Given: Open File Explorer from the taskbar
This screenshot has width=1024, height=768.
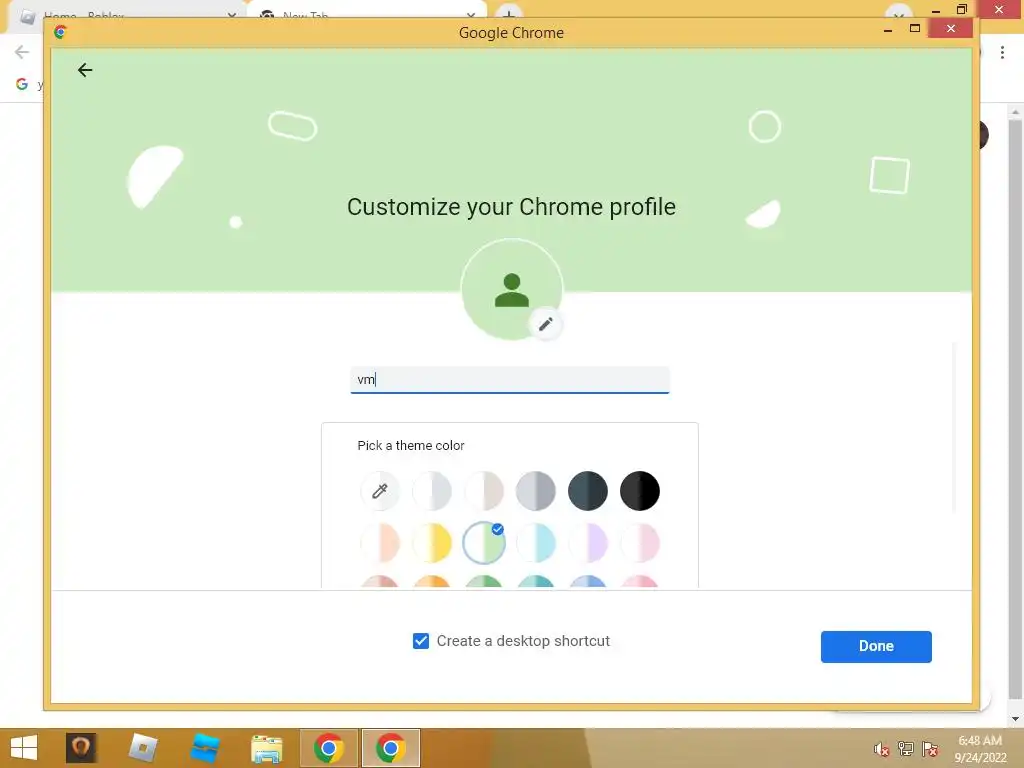Looking at the screenshot, I should pos(266,748).
